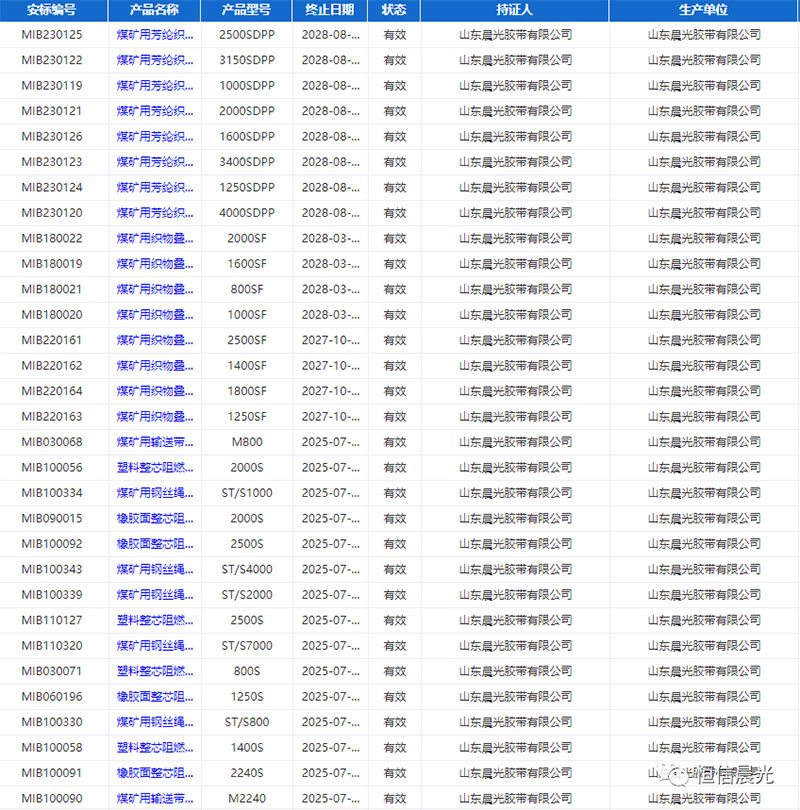The image size is (800, 810).
Task: Click the 产品名称 column header
Action: tap(154, 10)
